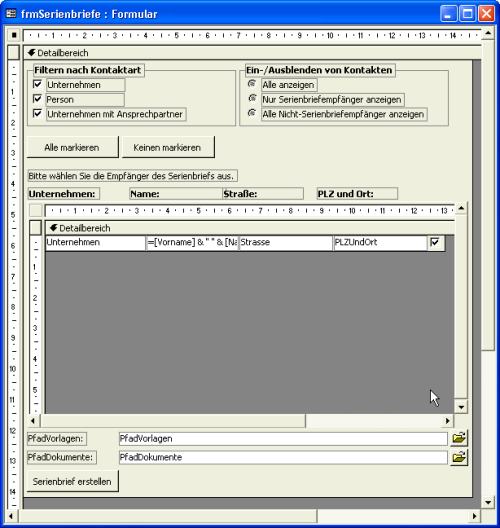The width and height of the screenshot is (500, 528).
Task: Select Alle Nicht-Serienbriefempfänger anzeigen radio button
Action: (x=252, y=113)
